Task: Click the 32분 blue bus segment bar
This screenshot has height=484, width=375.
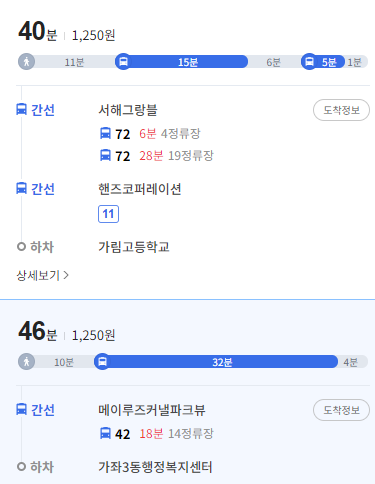Action: [x=216, y=362]
